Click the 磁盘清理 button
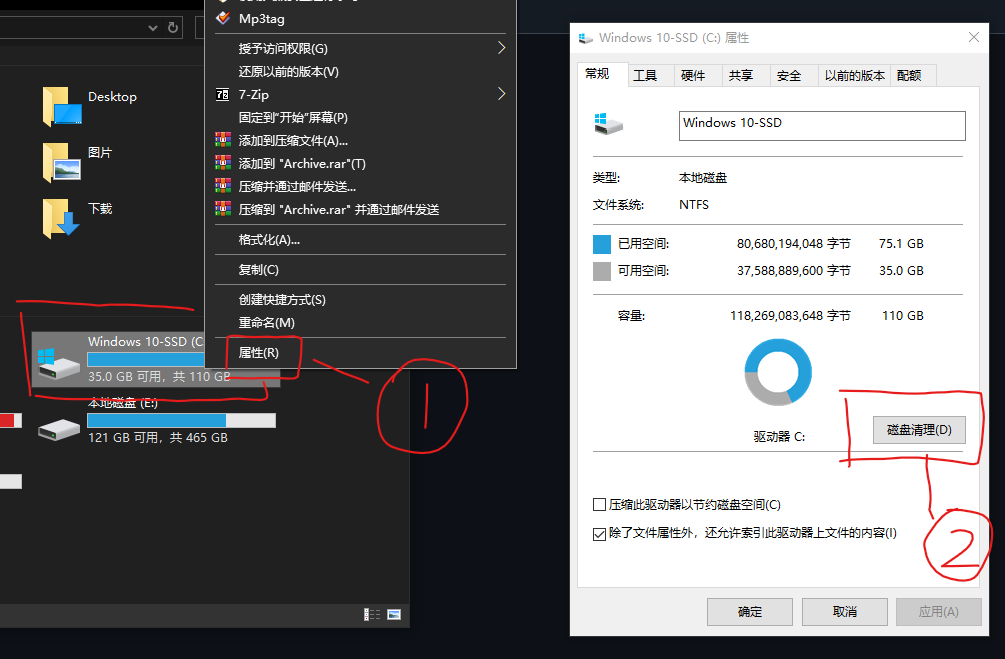Image resolution: width=1005 pixels, height=659 pixels. tap(917, 430)
